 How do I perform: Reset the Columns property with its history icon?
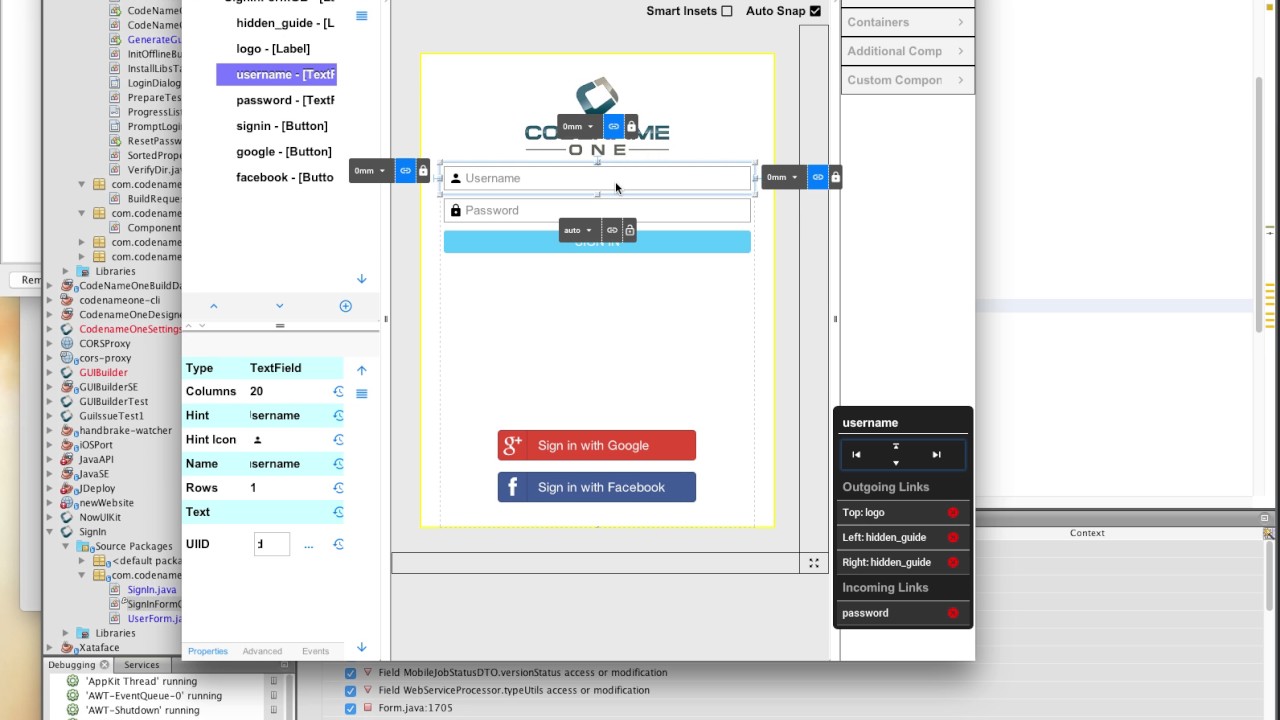(338, 392)
